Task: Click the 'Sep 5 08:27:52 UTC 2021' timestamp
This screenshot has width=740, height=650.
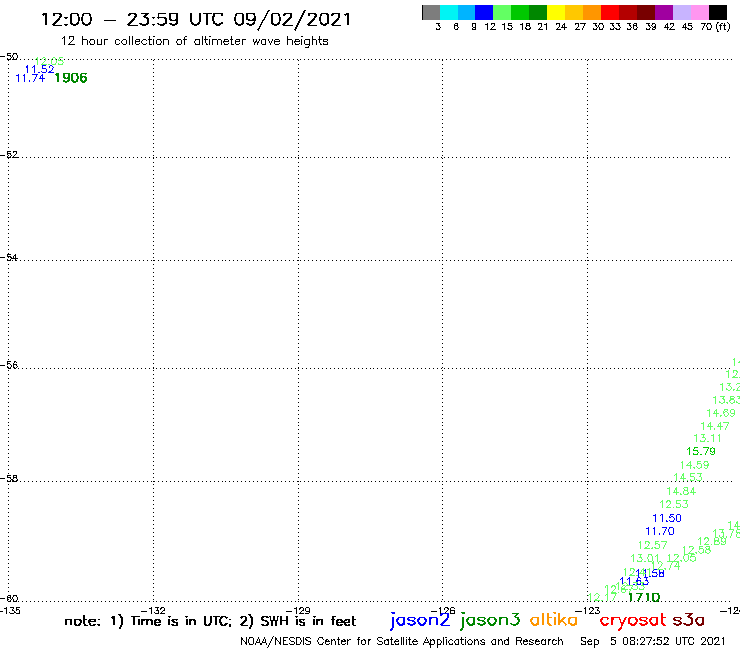Action: 653,641
